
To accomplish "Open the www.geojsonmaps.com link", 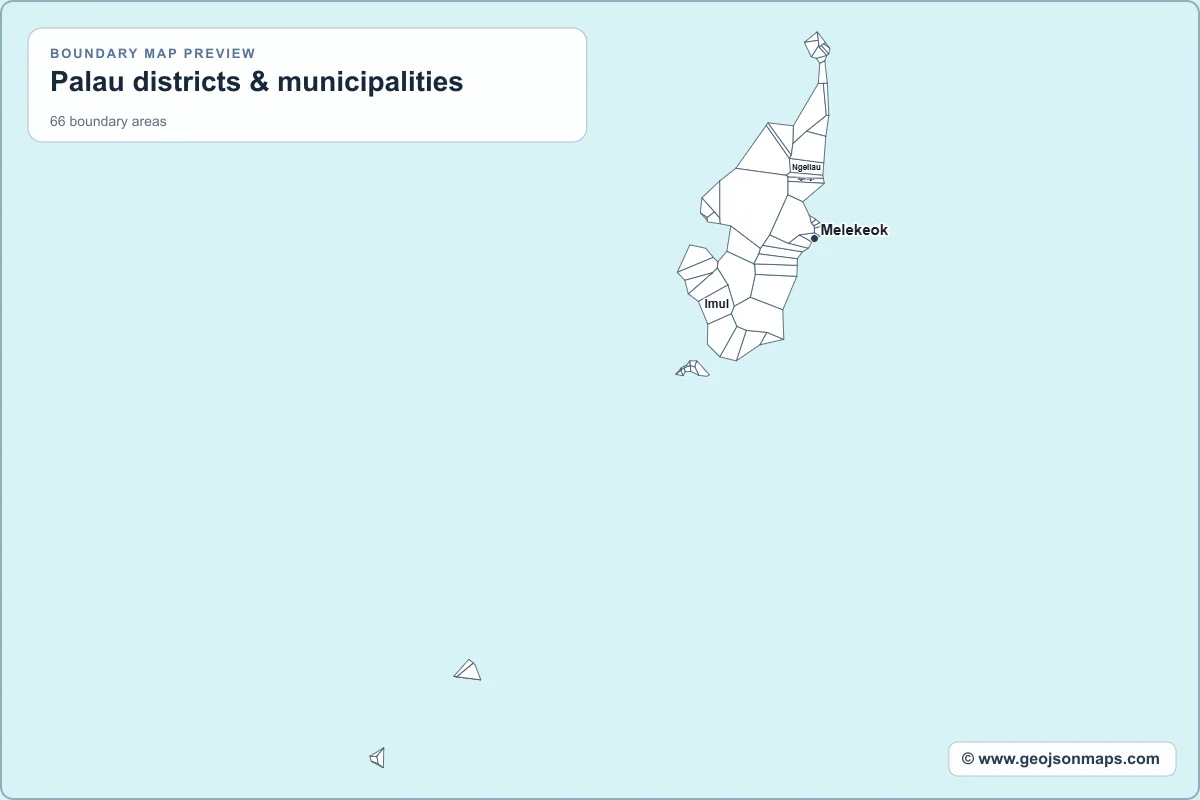I will tap(1061, 759).
